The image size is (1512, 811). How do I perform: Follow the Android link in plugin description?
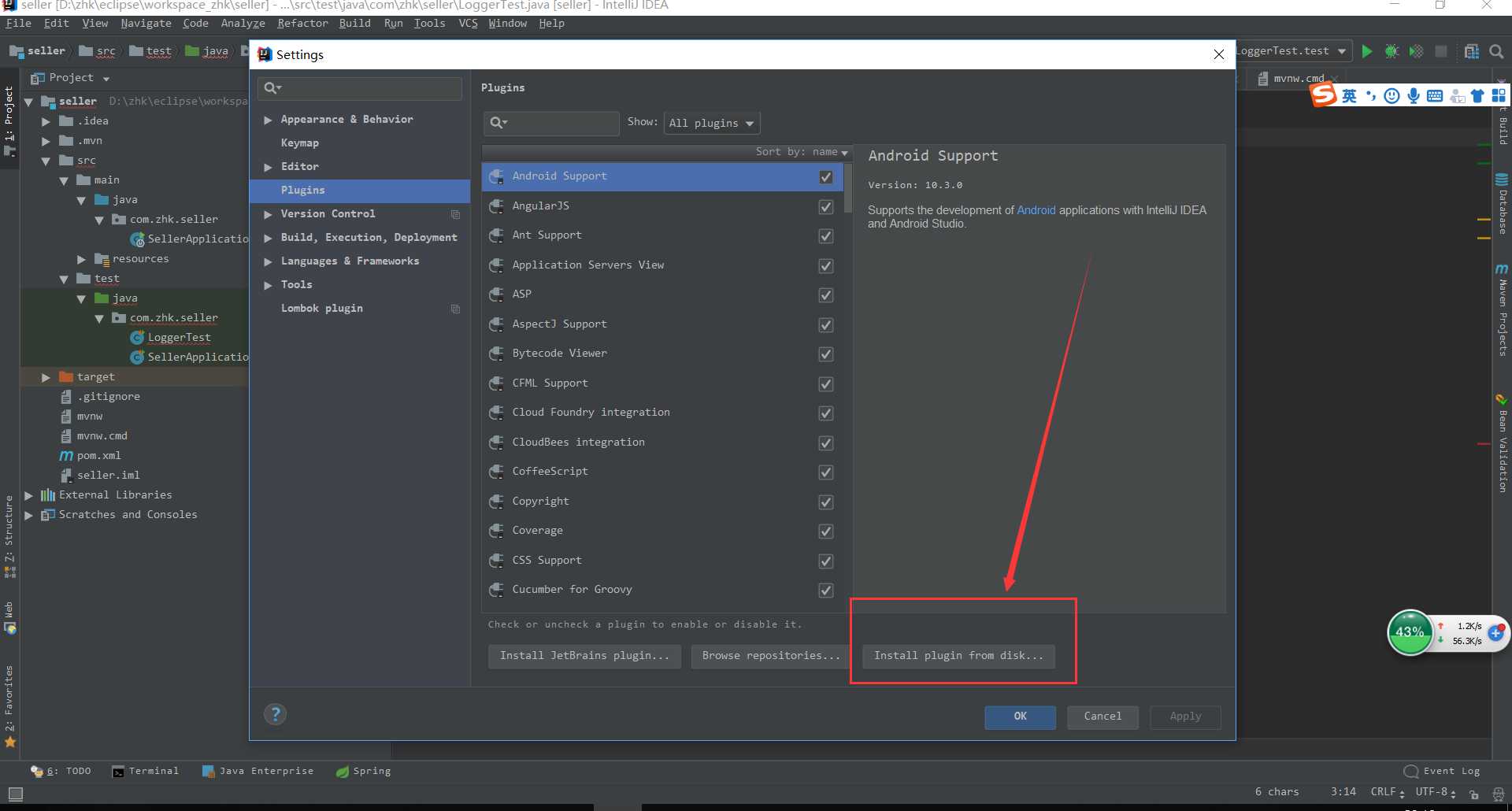tap(1036, 210)
